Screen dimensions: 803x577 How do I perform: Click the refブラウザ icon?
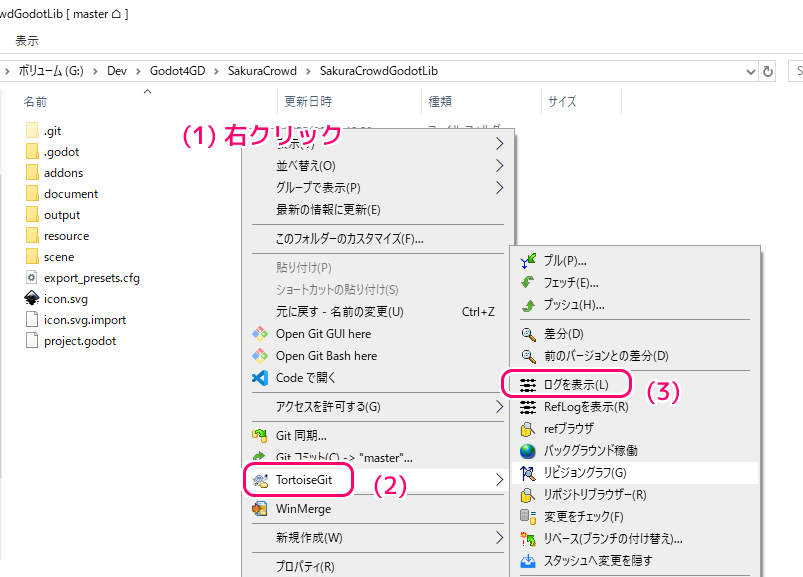[527, 429]
